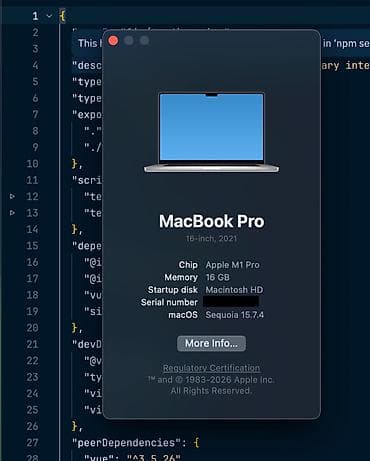Click the More Info... button
370x461 pixels.
tap(211, 343)
